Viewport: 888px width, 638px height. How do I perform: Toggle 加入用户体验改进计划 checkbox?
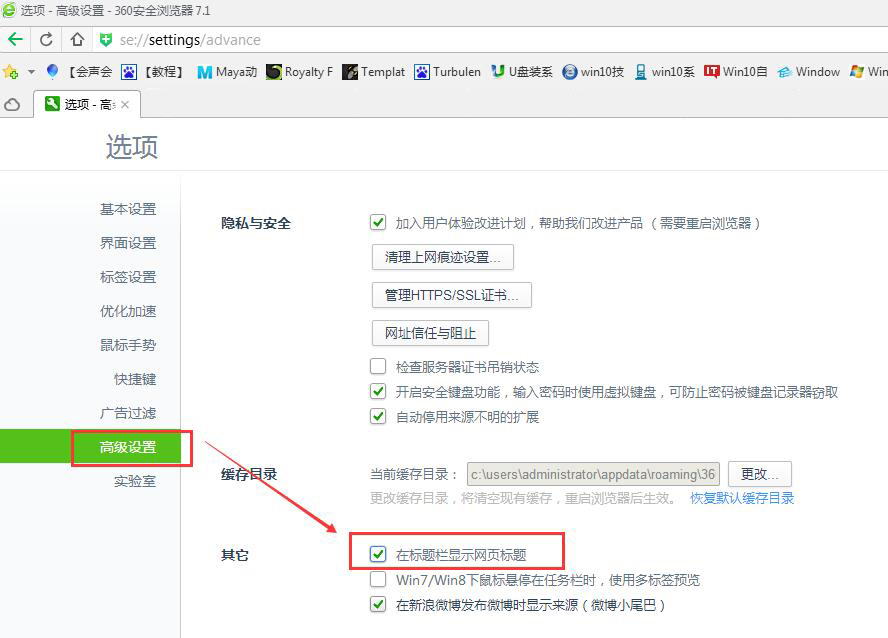pyautogui.click(x=378, y=222)
